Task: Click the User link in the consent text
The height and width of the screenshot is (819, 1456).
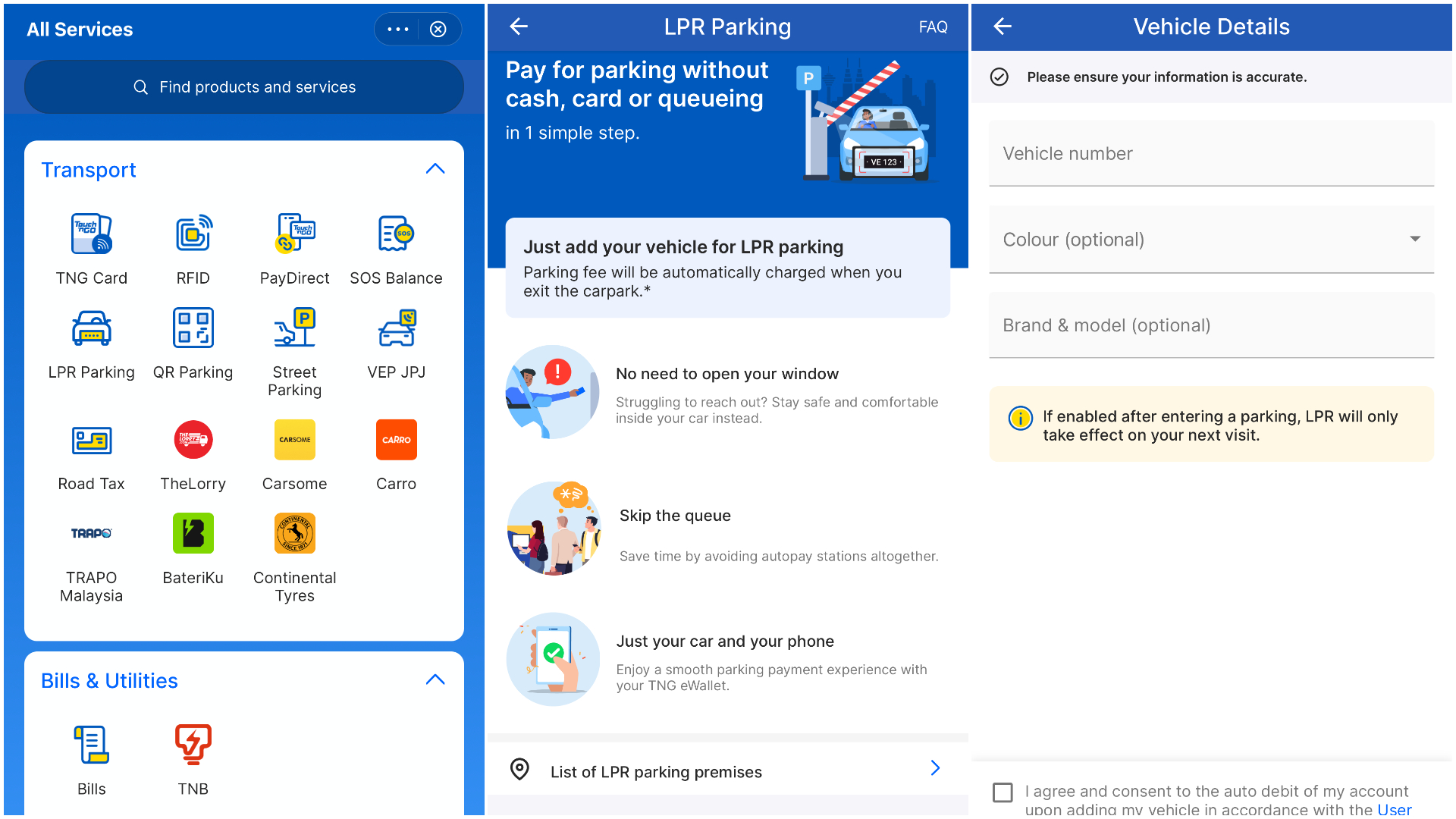Action: click(x=1394, y=809)
